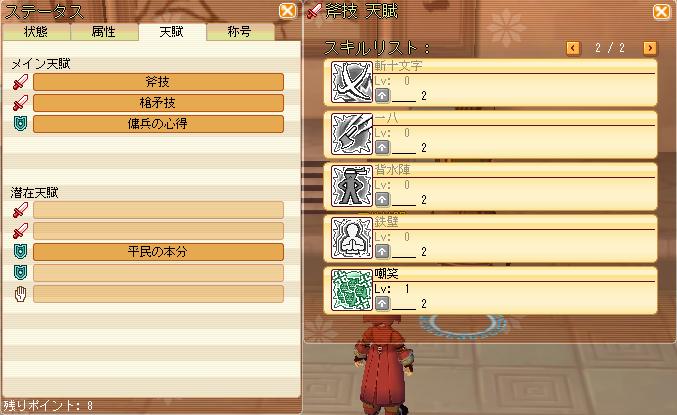Select the 平民の本分 latent talent
The image size is (677, 415).
tap(158, 252)
